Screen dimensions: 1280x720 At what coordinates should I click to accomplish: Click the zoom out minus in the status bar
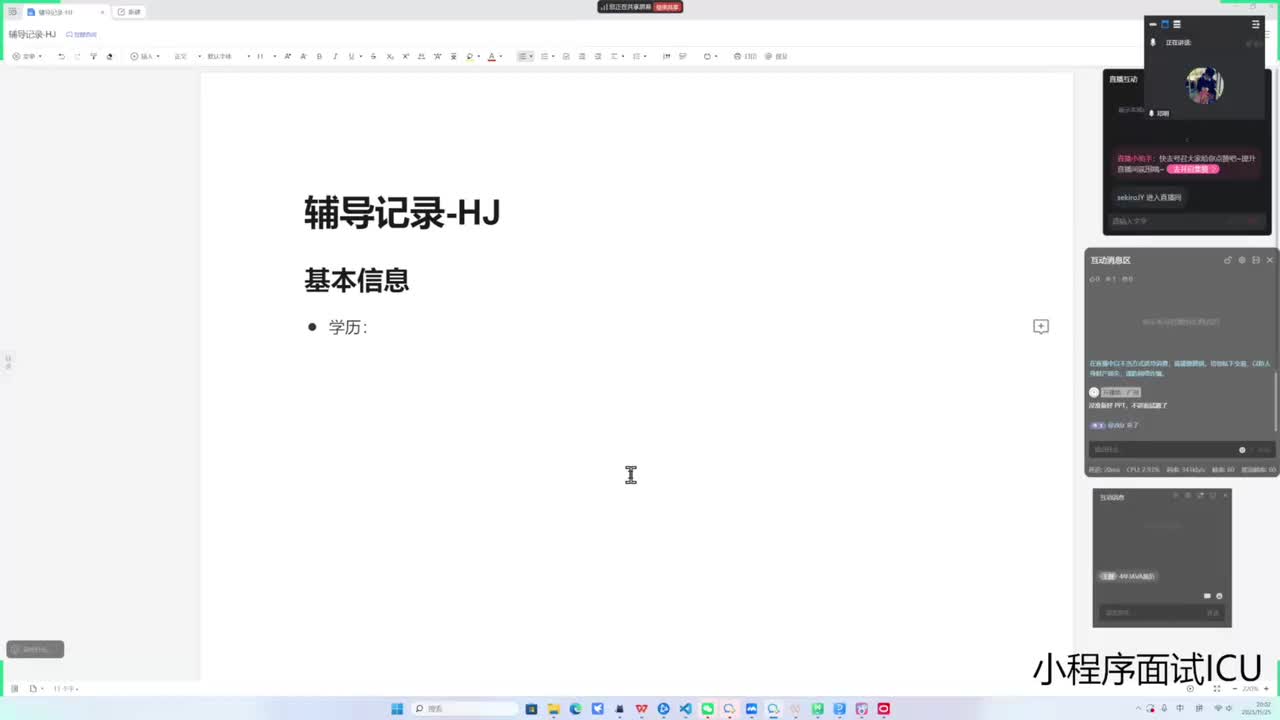pyautogui.click(x=1235, y=689)
